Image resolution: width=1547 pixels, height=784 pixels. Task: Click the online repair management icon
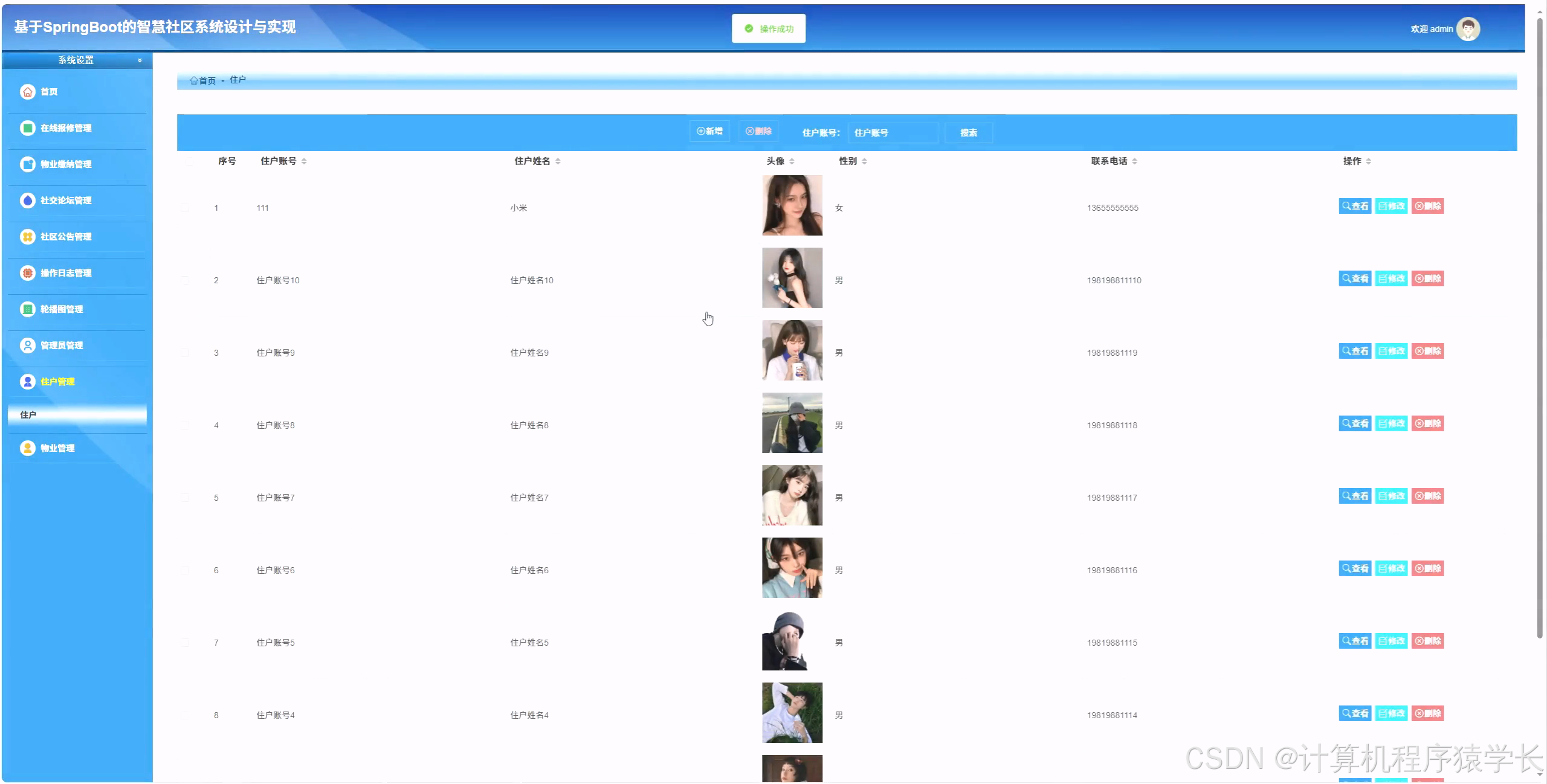28,128
